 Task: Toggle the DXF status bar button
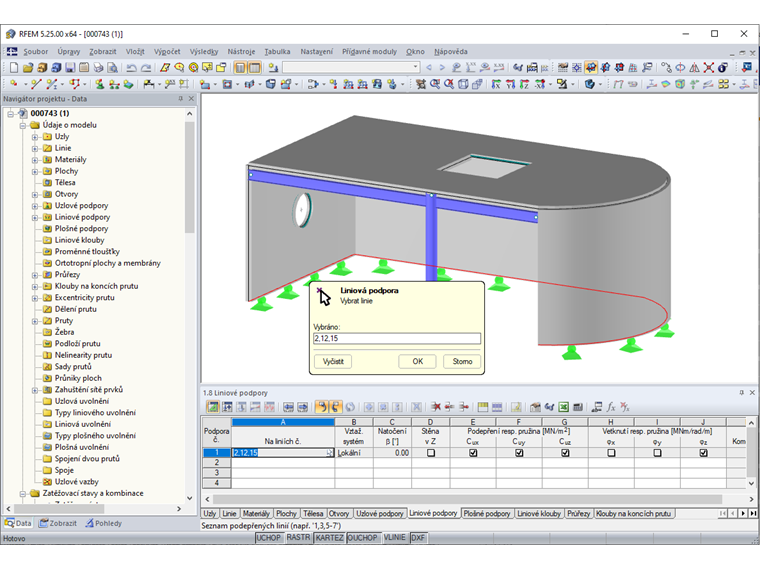coord(418,538)
